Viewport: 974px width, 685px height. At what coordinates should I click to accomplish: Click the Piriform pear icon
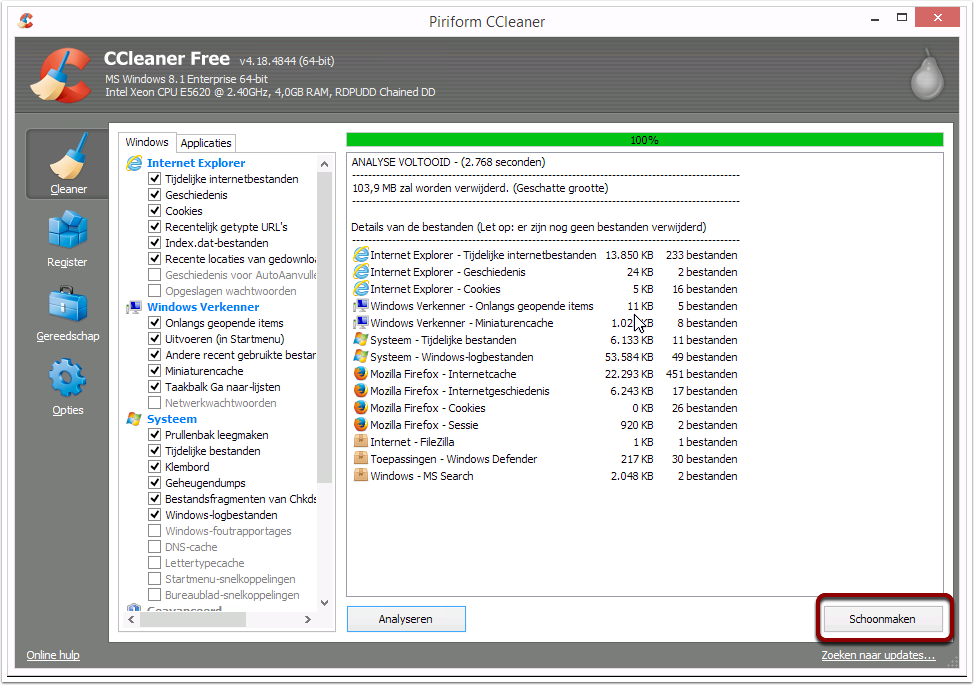click(927, 75)
